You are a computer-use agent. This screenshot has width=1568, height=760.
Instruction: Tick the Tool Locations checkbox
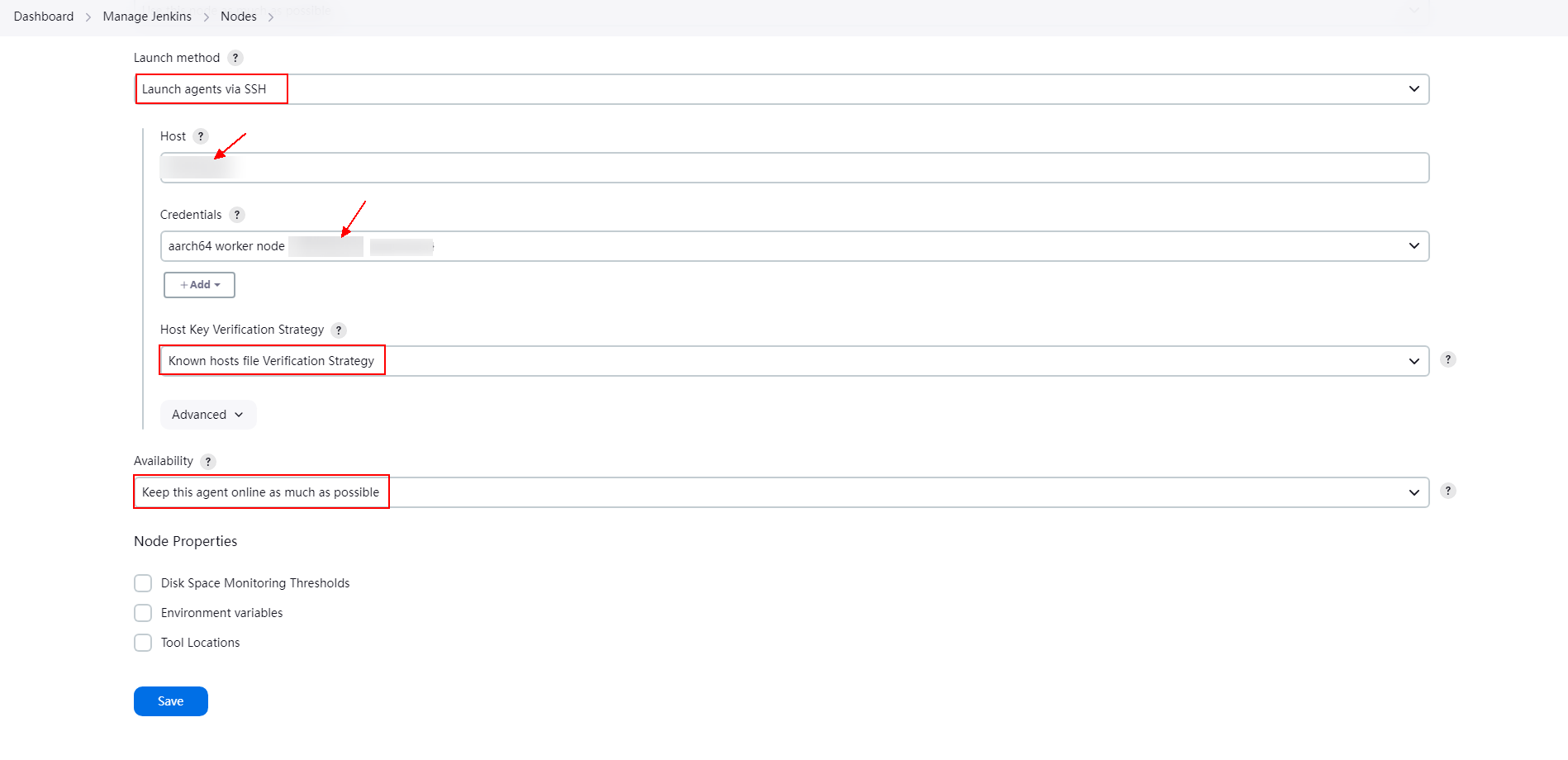(x=143, y=643)
